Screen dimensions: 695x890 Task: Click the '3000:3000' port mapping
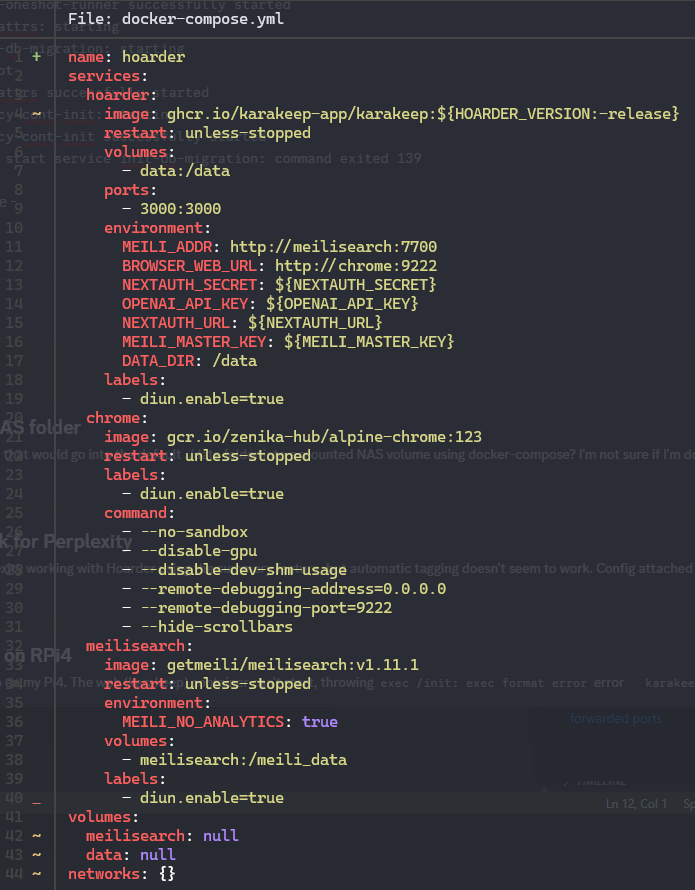tap(181, 209)
